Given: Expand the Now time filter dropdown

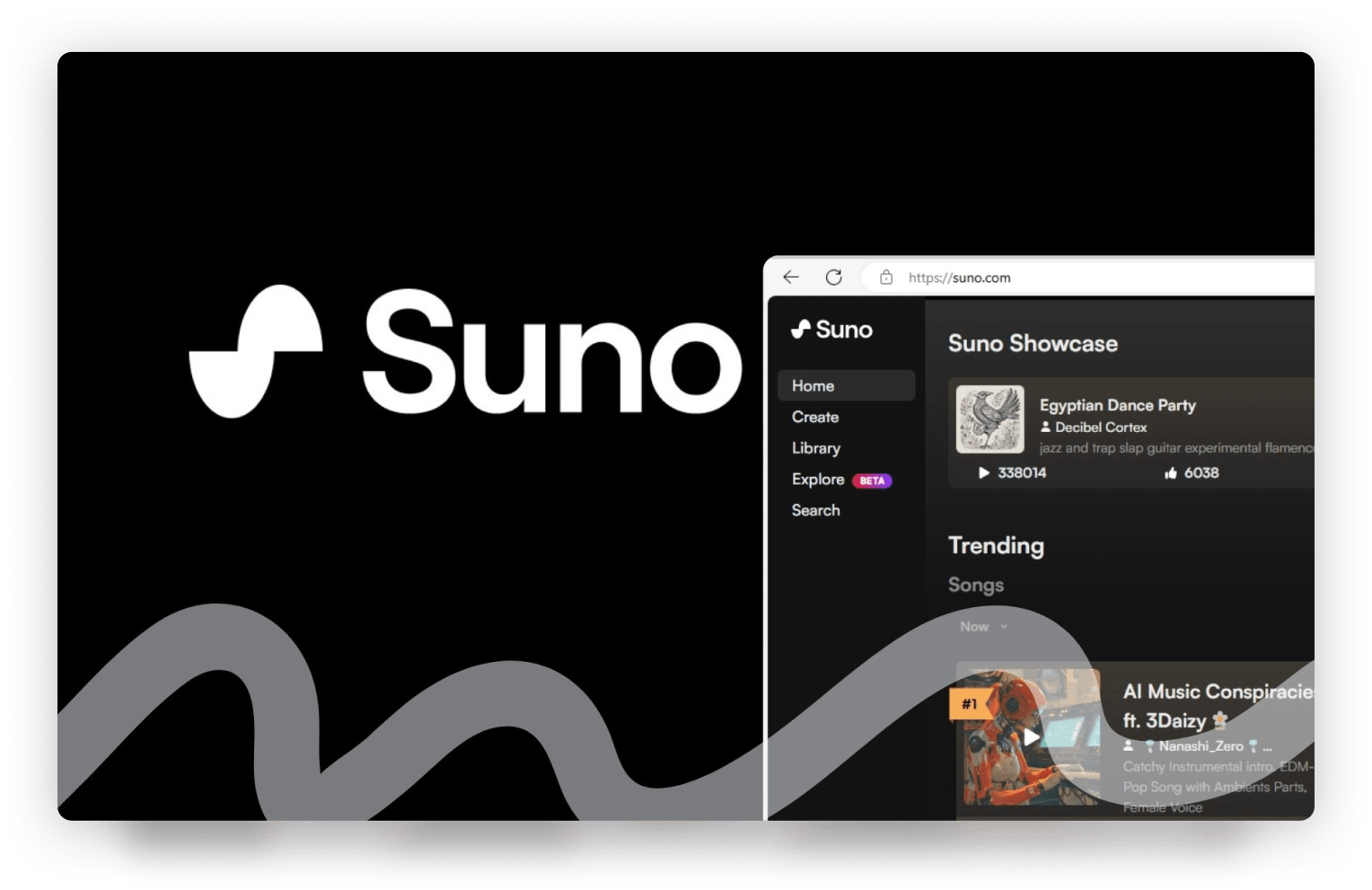Looking at the screenshot, I should click(x=984, y=627).
